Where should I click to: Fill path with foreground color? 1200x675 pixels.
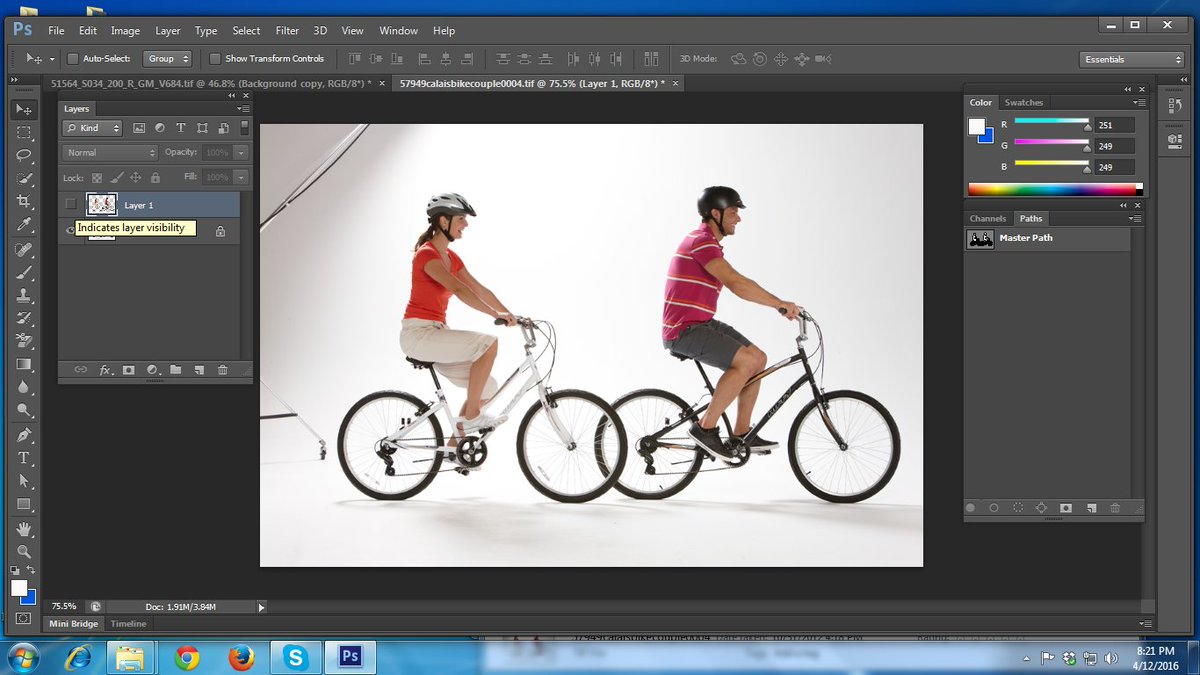tap(970, 508)
